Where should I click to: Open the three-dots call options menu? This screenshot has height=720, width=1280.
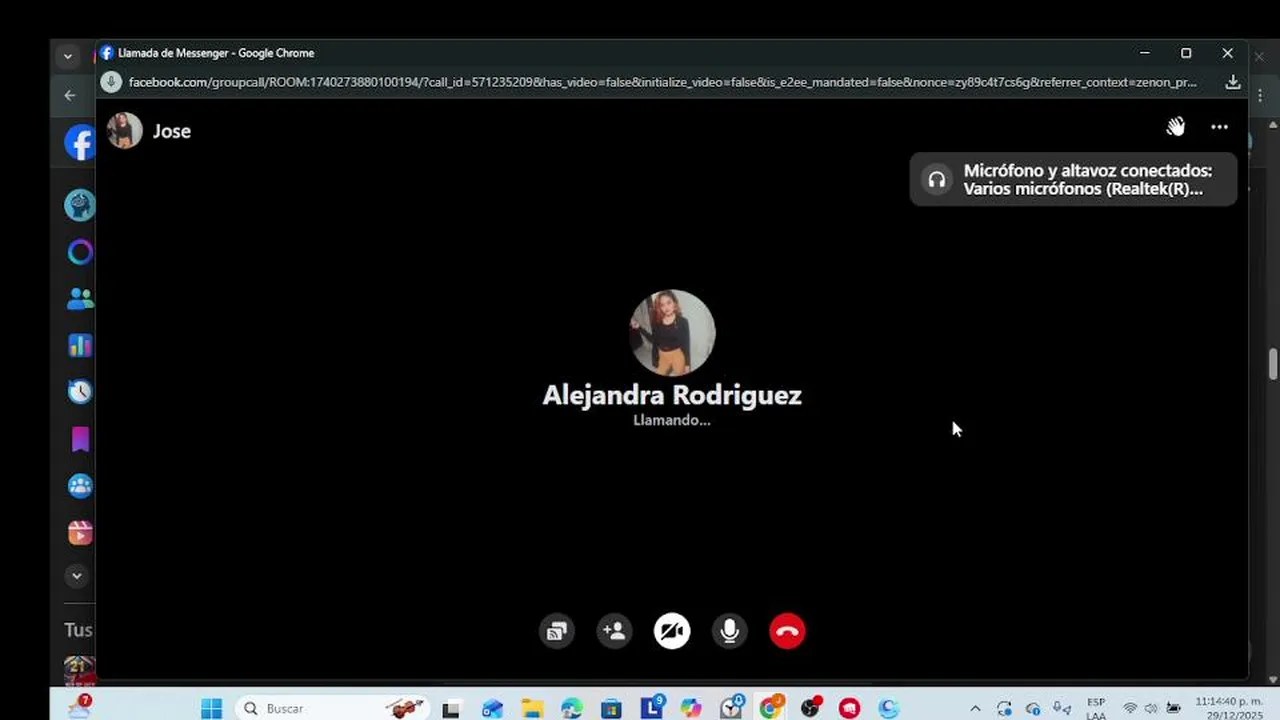[x=1219, y=127]
